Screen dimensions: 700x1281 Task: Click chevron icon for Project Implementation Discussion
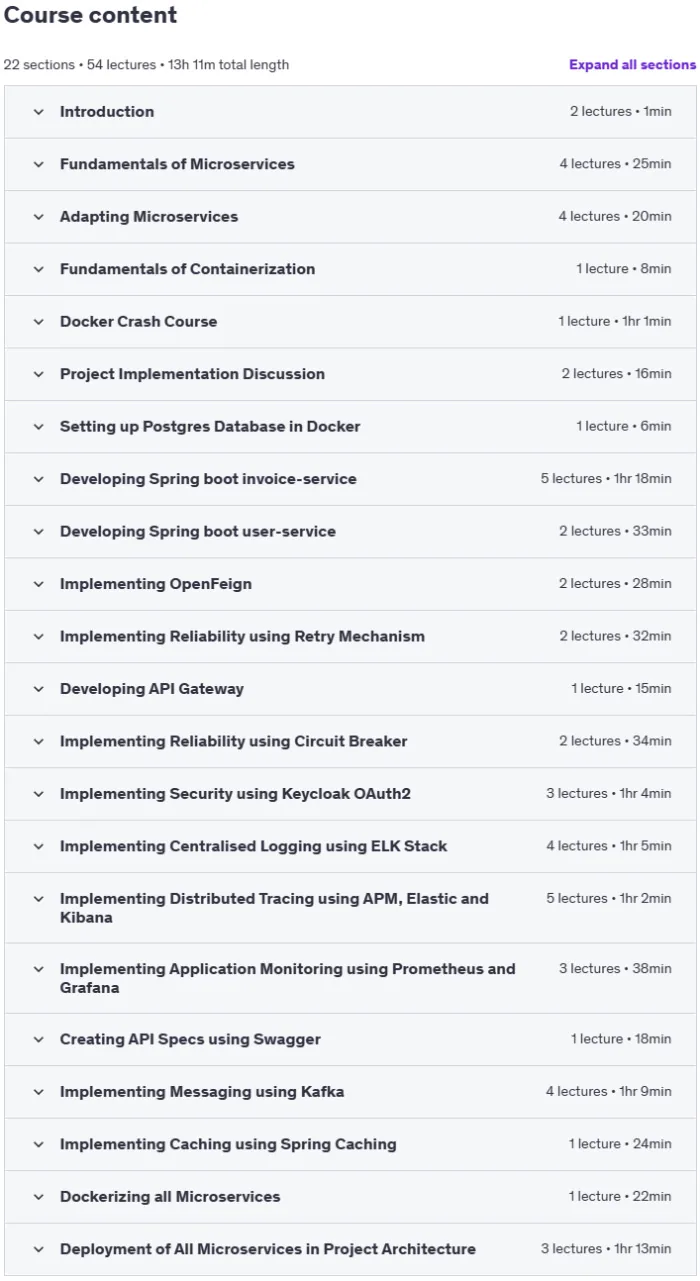click(39, 374)
